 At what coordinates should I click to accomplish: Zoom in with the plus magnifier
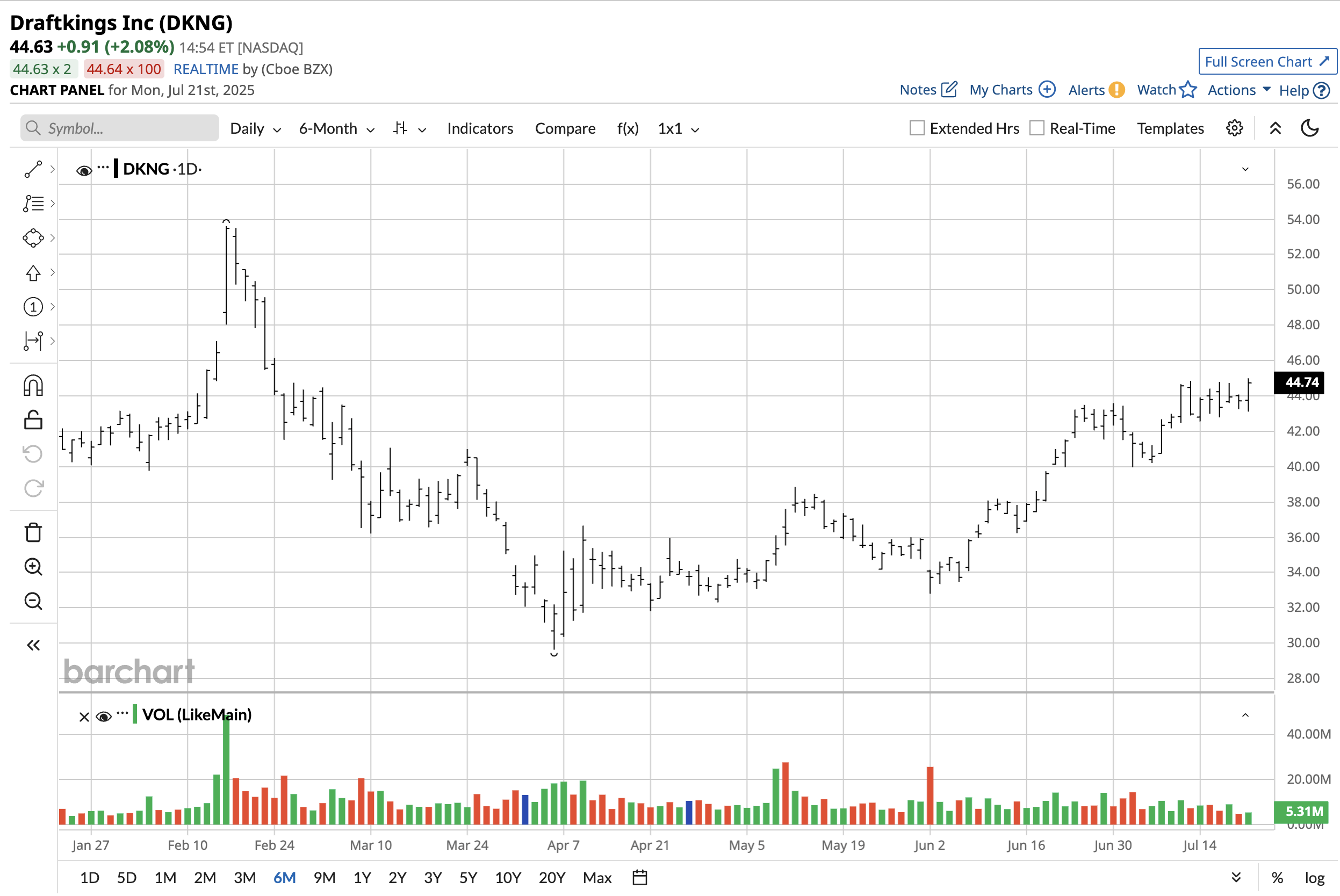[x=33, y=567]
